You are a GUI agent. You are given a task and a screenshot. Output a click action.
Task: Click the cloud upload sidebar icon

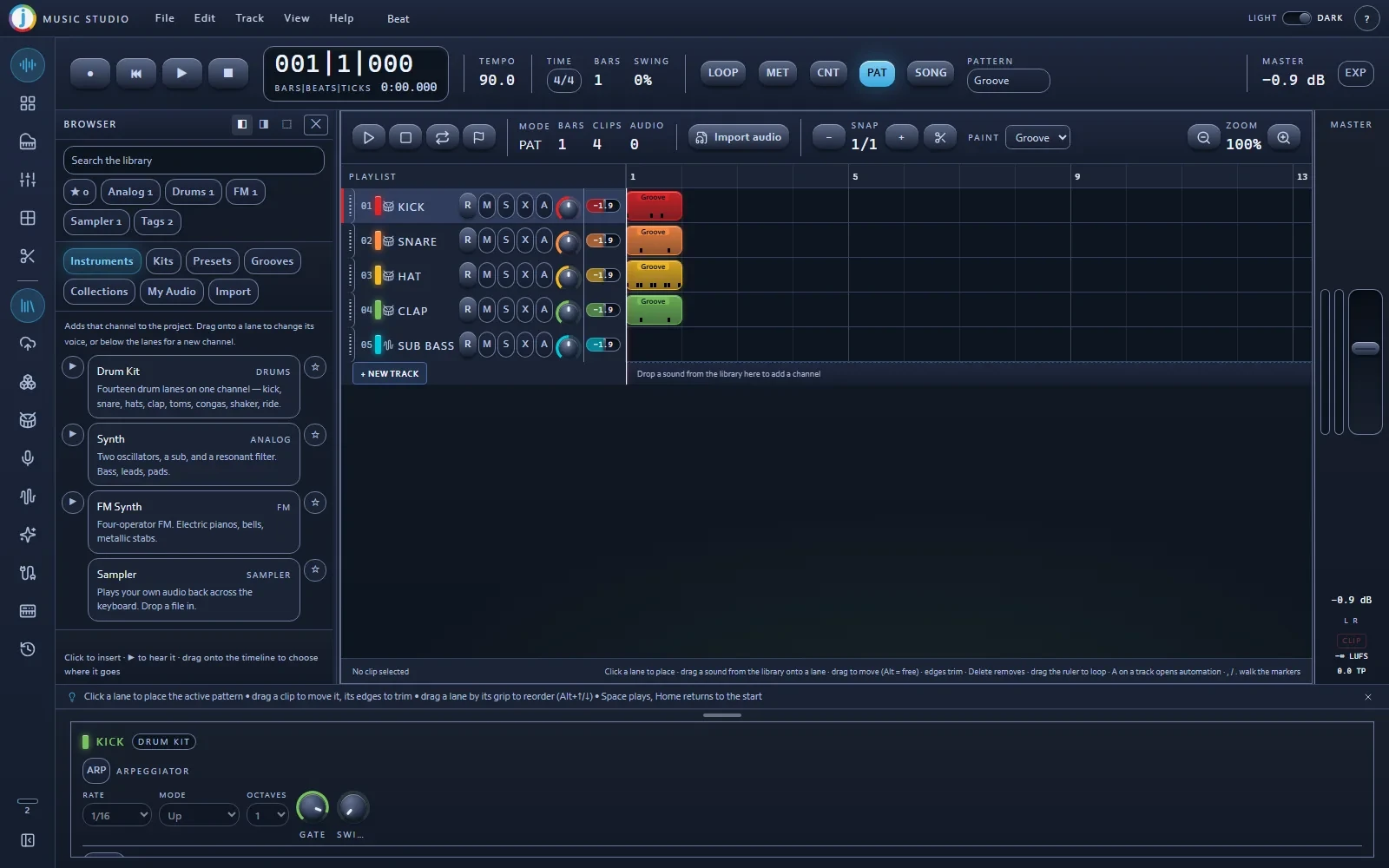point(28,344)
